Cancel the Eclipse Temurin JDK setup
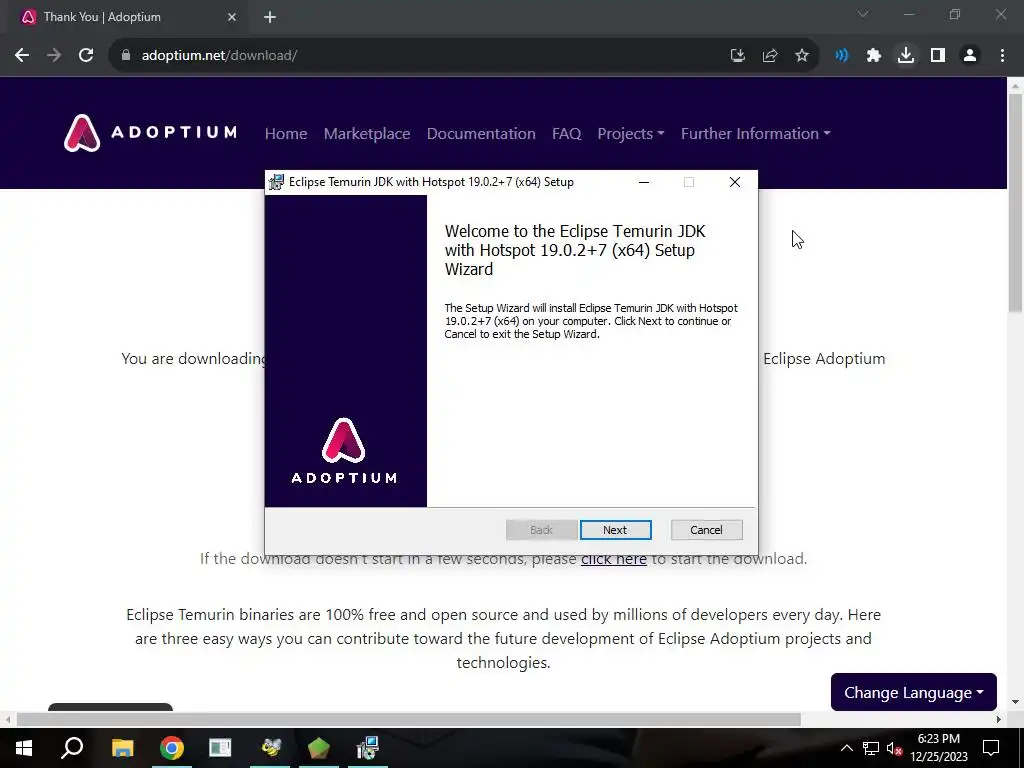 point(706,530)
